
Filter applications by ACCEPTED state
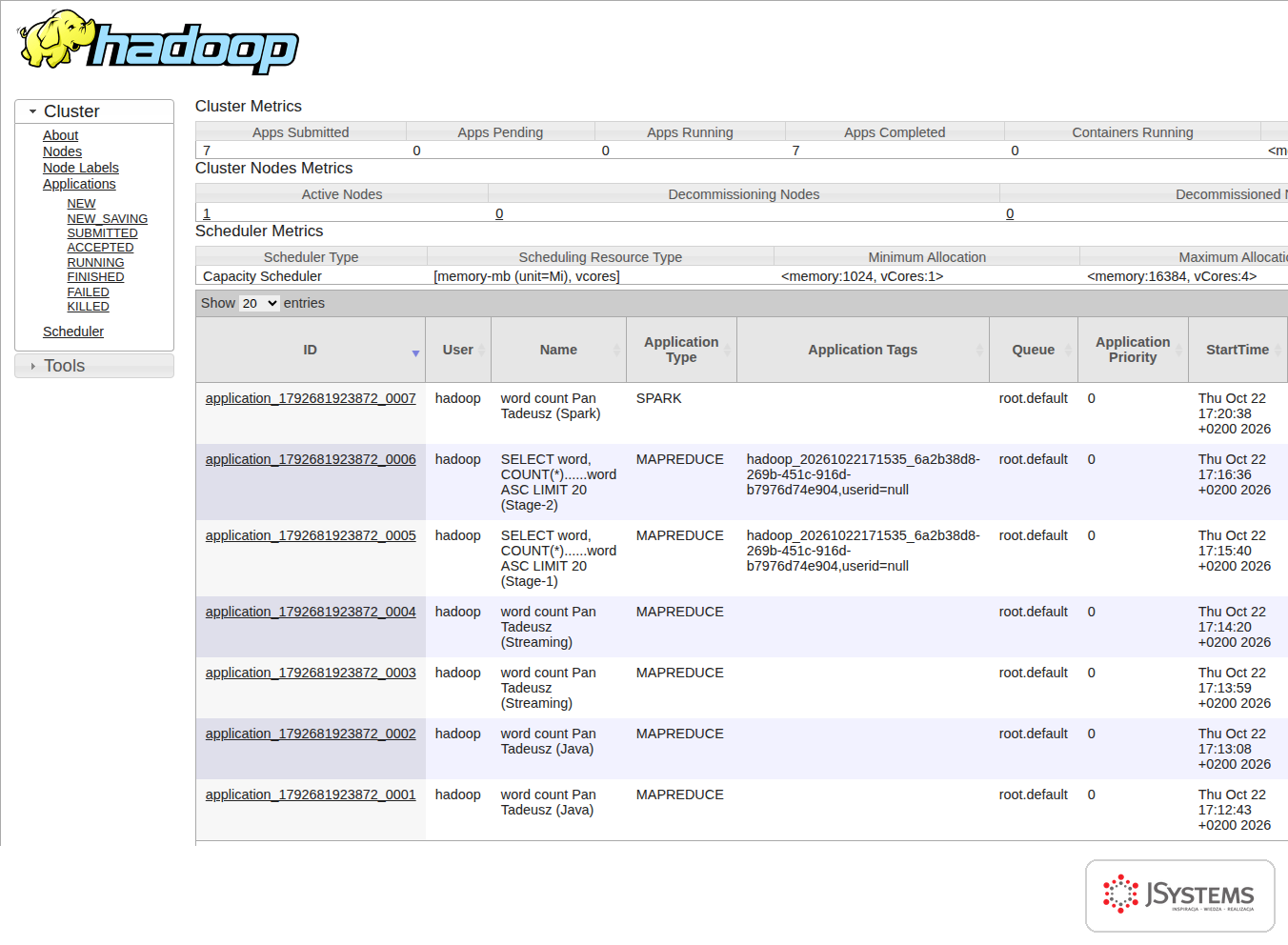(100, 248)
